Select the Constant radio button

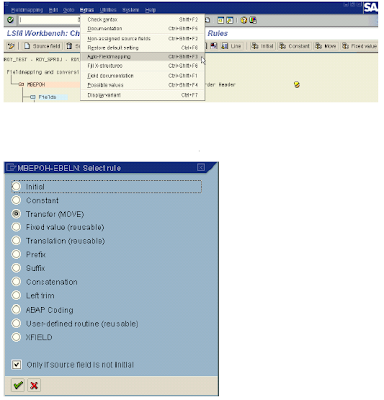(16, 200)
